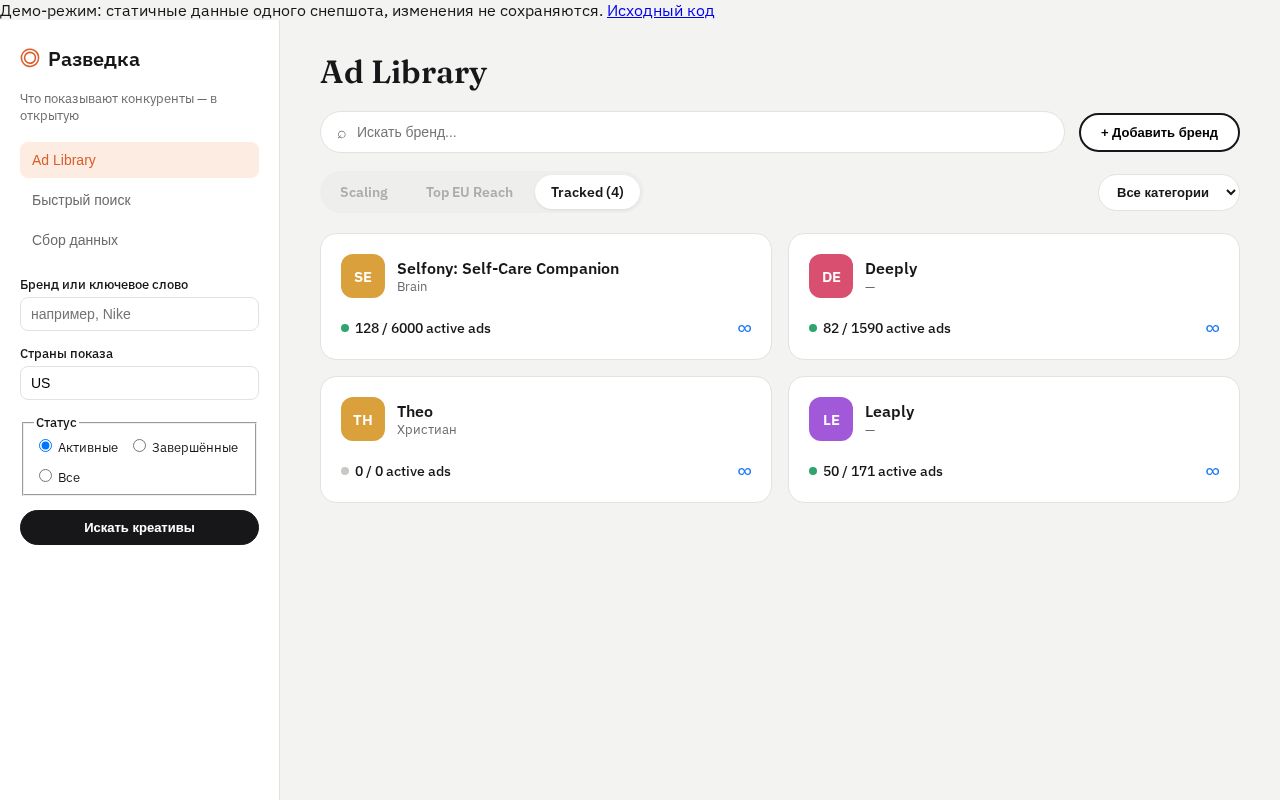Open Meta link icon on Selfony card

click(x=744, y=328)
